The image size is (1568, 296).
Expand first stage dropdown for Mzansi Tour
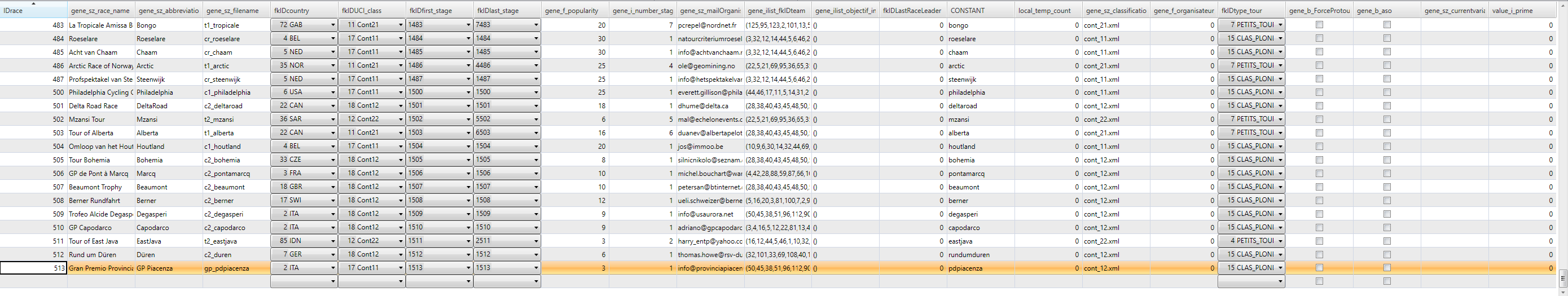468,119
